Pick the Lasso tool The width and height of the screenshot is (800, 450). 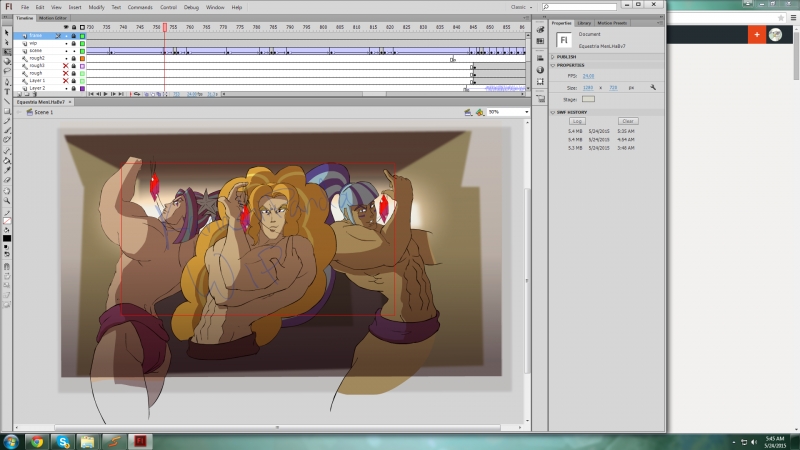[x=6, y=72]
